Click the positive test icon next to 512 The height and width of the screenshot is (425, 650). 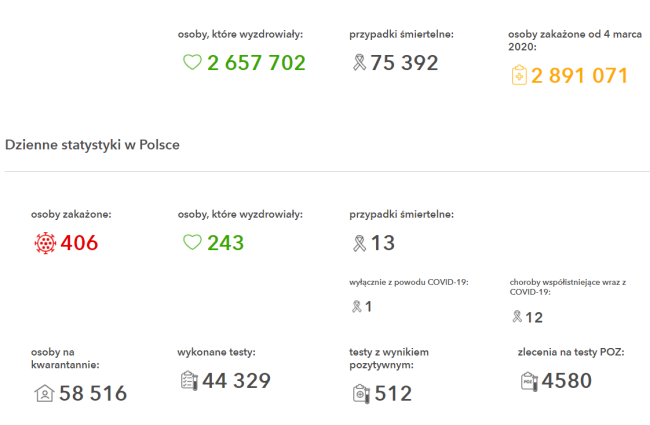361,393
